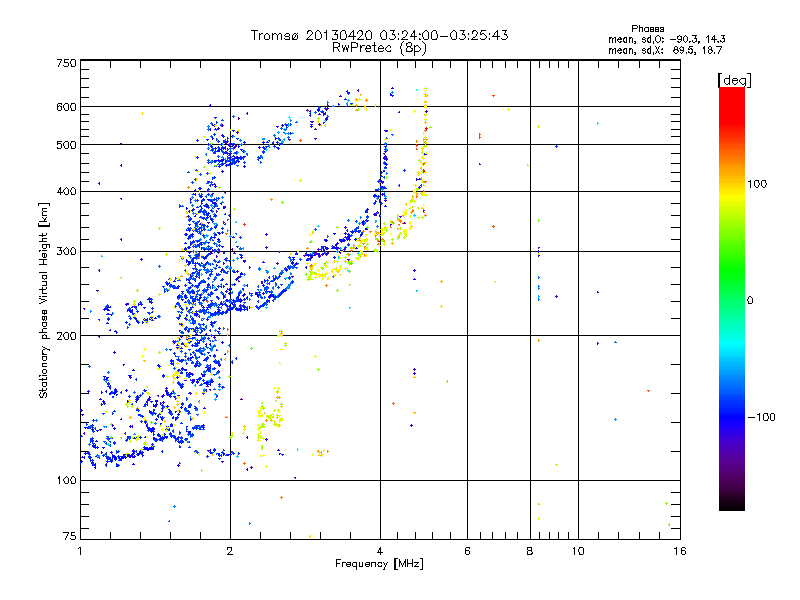Viewport: 800px width, 600px height.
Task: Click the y-axis '500' tick label
Action: pyautogui.click(x=66, y=145)
